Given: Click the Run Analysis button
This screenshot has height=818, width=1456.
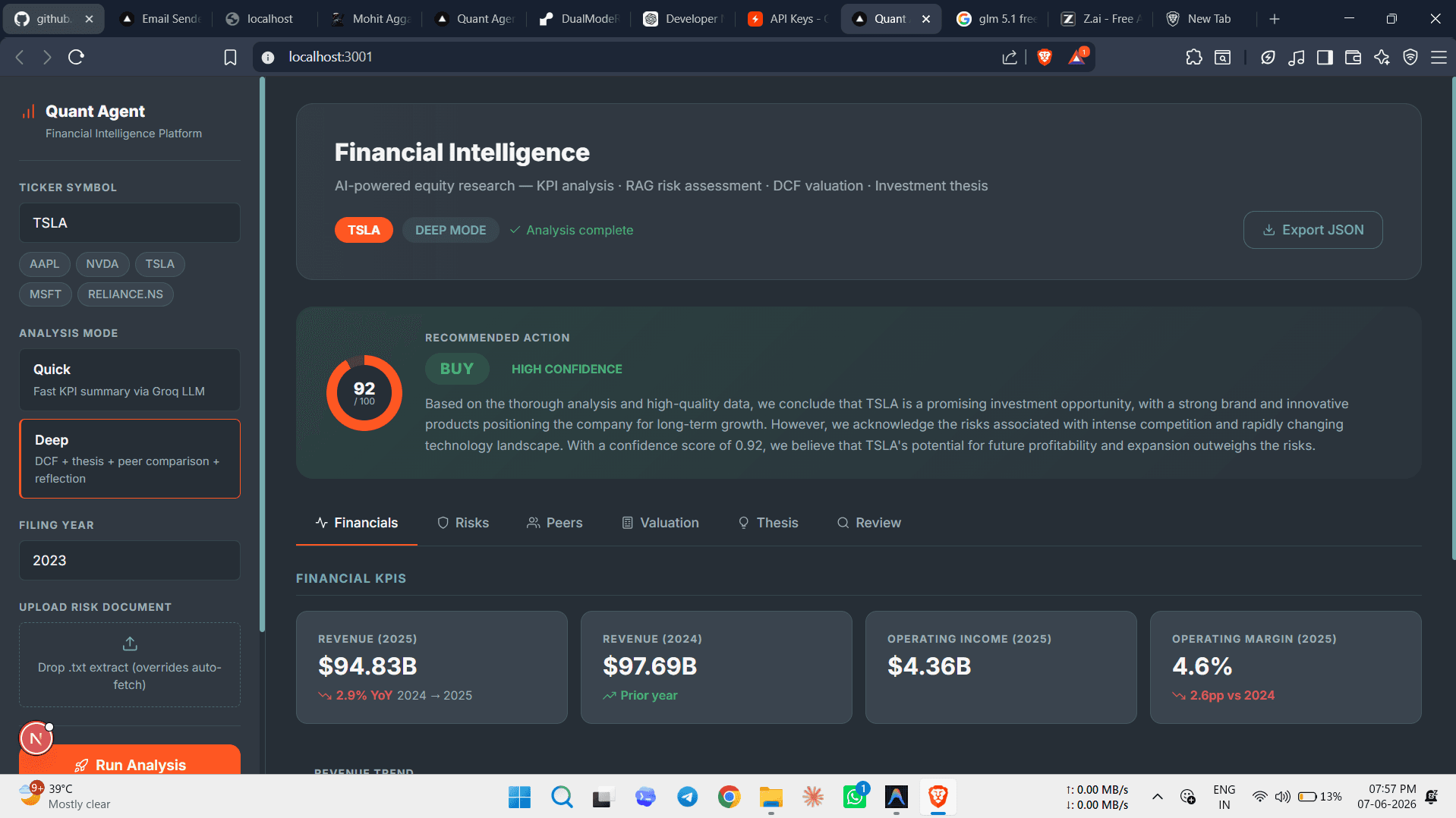Looking at the screenshot, I should (x=130, y=761).
